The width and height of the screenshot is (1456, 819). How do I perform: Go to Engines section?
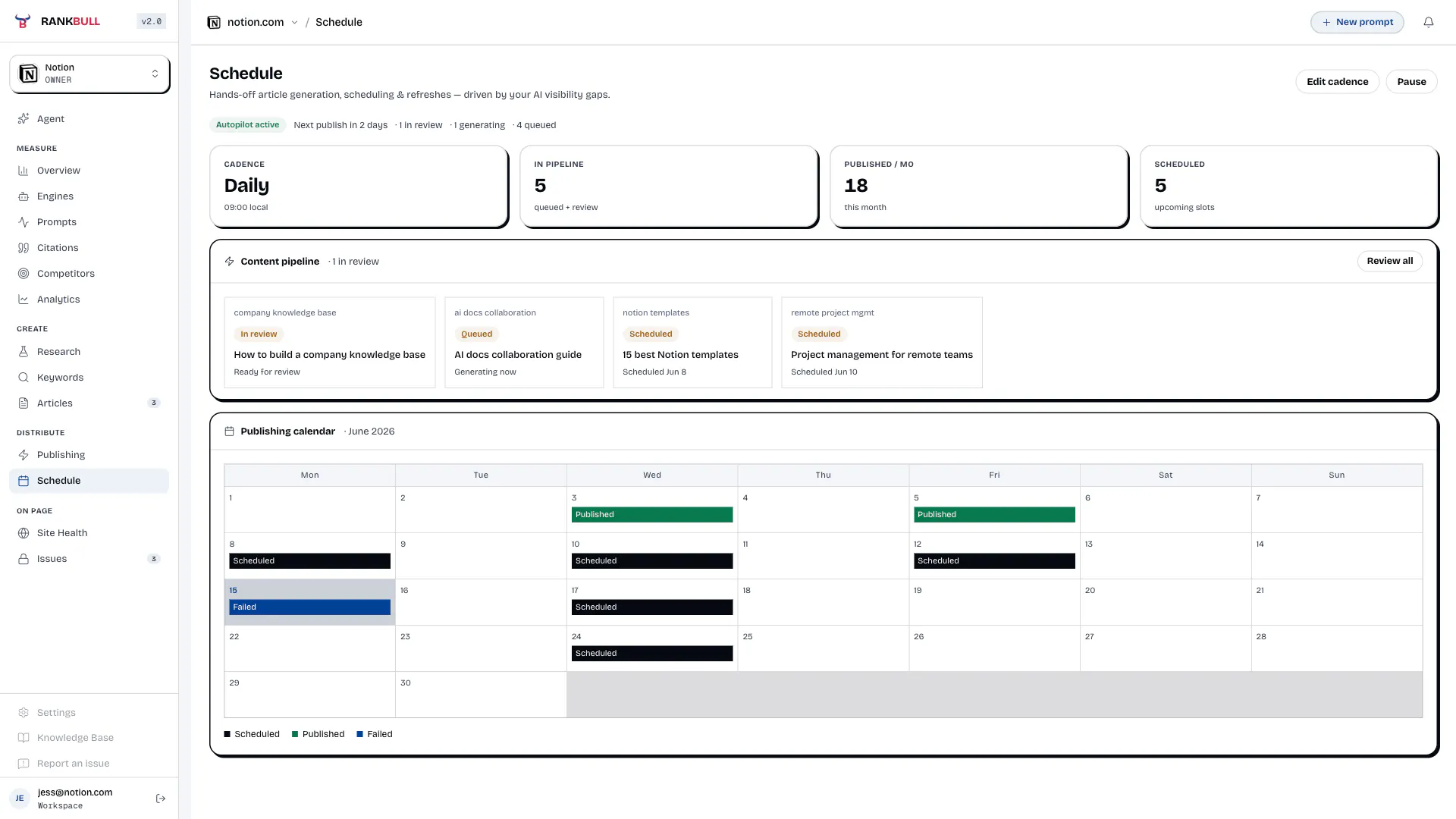click(x=89, y=196)
